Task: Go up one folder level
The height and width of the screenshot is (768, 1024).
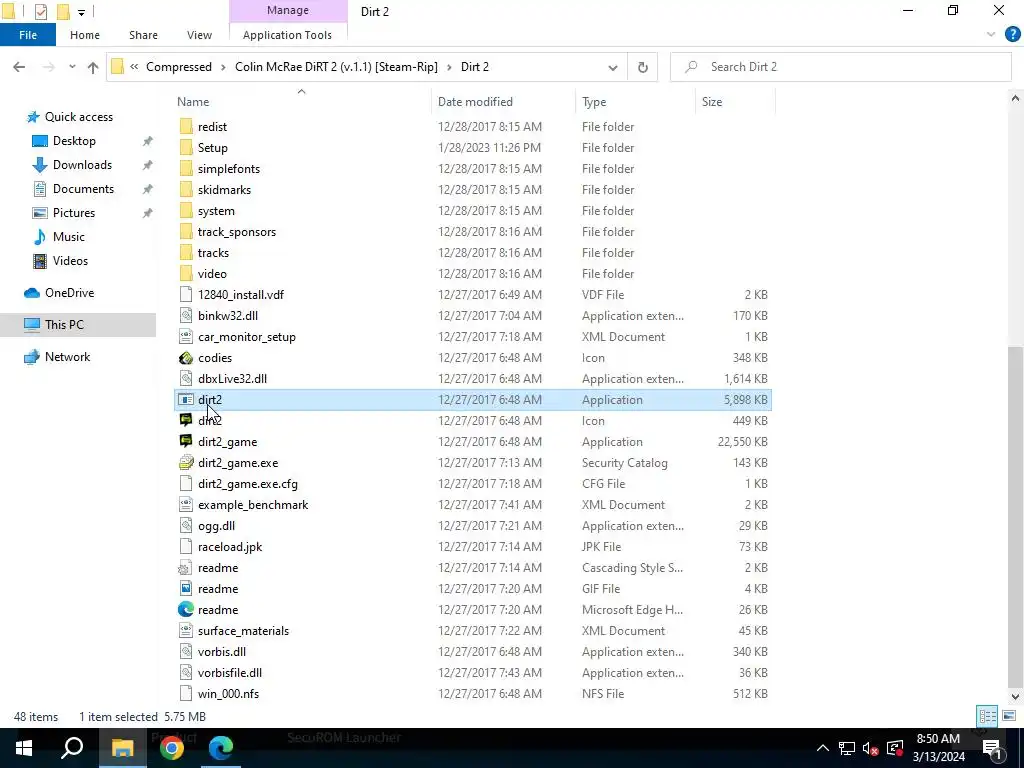Action: [x=93, y=67]
